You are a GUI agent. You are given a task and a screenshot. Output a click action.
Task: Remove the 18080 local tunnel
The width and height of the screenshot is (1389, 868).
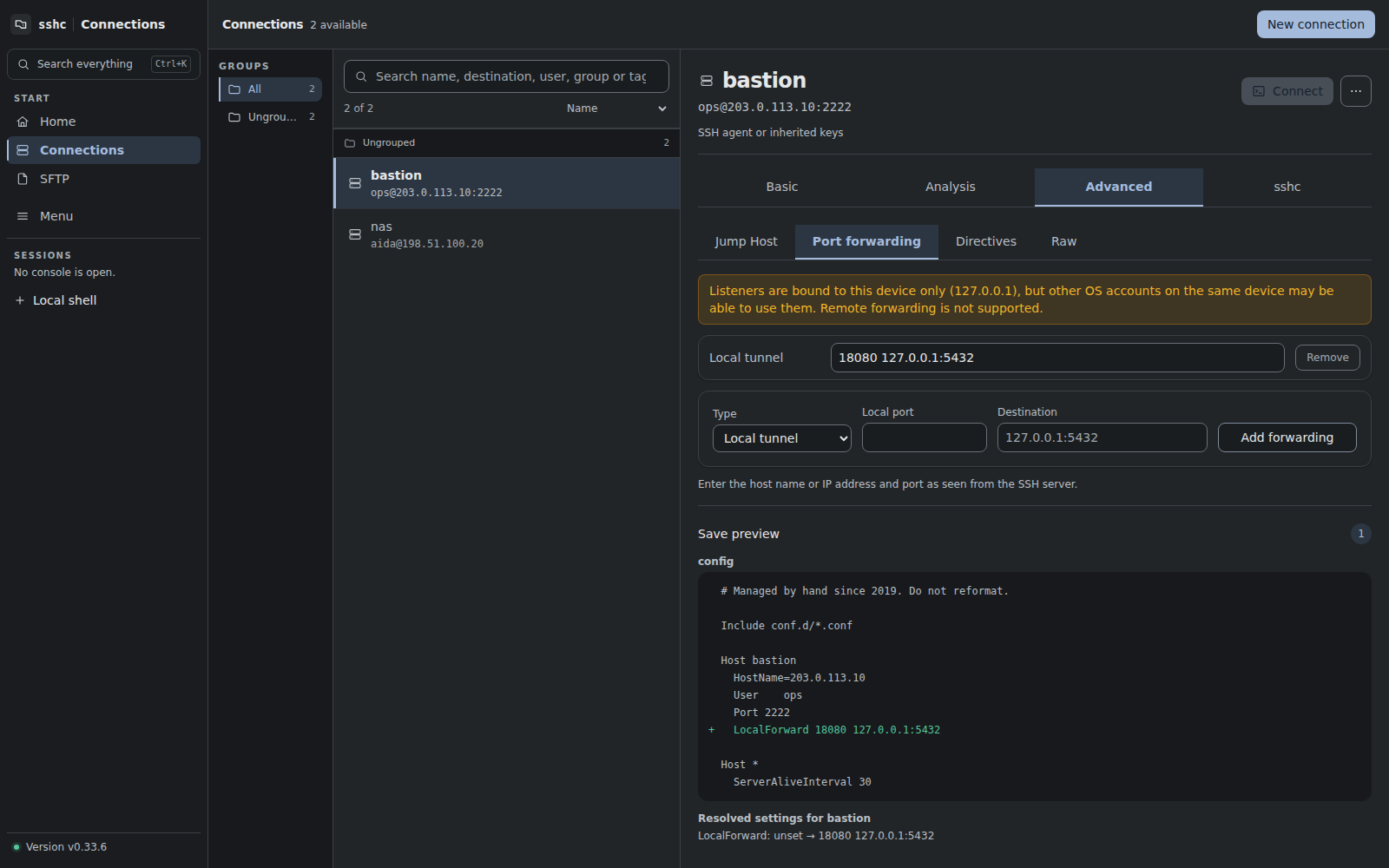1327,358
